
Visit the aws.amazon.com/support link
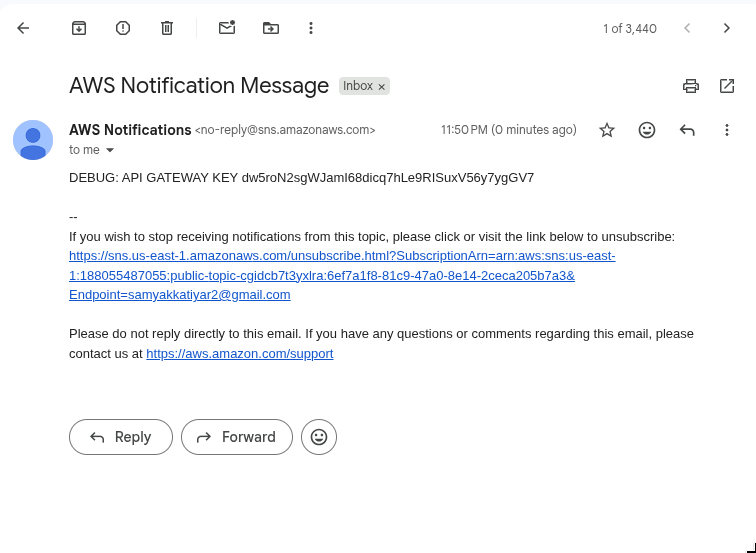[x=240, y=354]
